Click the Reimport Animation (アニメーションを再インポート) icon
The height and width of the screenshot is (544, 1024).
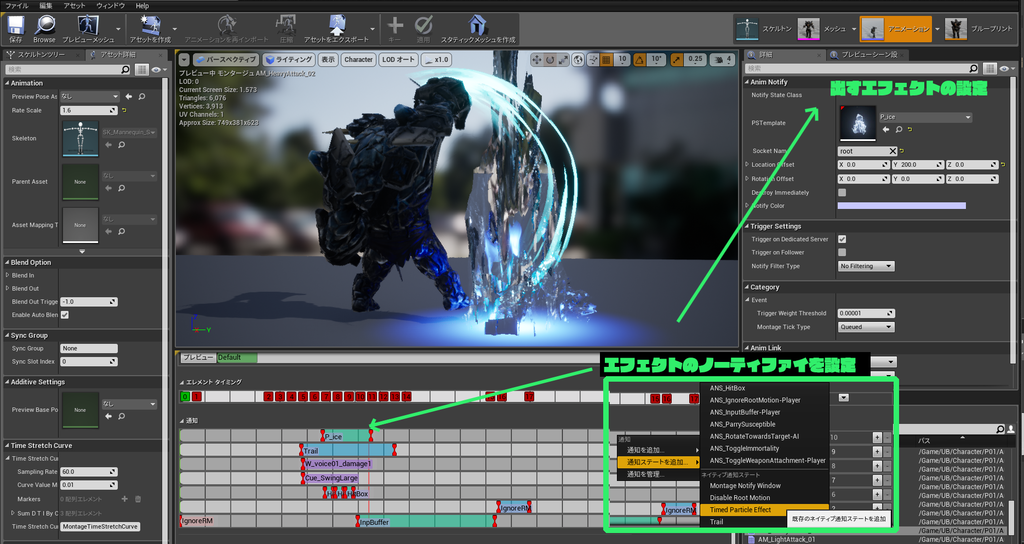226,25
